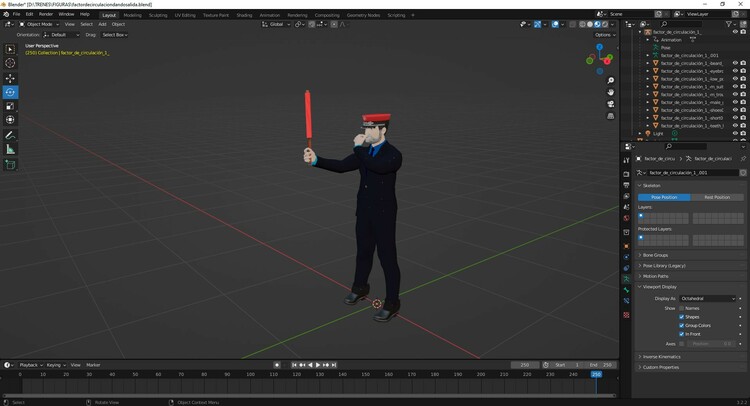
Task: Open the Render menu
Action: coord(46,14)
